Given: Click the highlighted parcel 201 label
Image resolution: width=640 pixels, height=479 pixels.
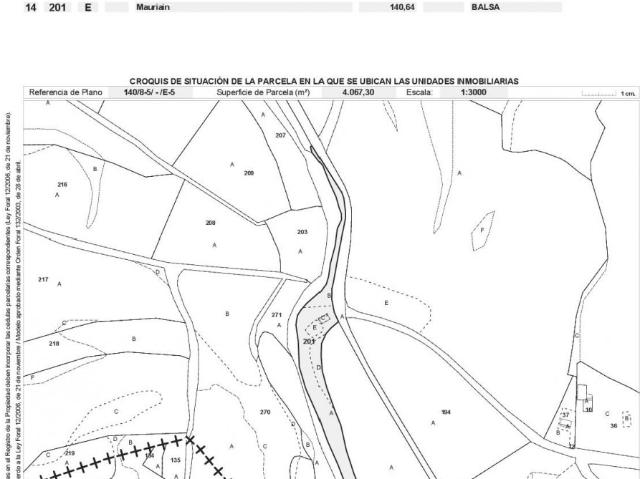Looking at the screenshot, I should click(309, 342).
